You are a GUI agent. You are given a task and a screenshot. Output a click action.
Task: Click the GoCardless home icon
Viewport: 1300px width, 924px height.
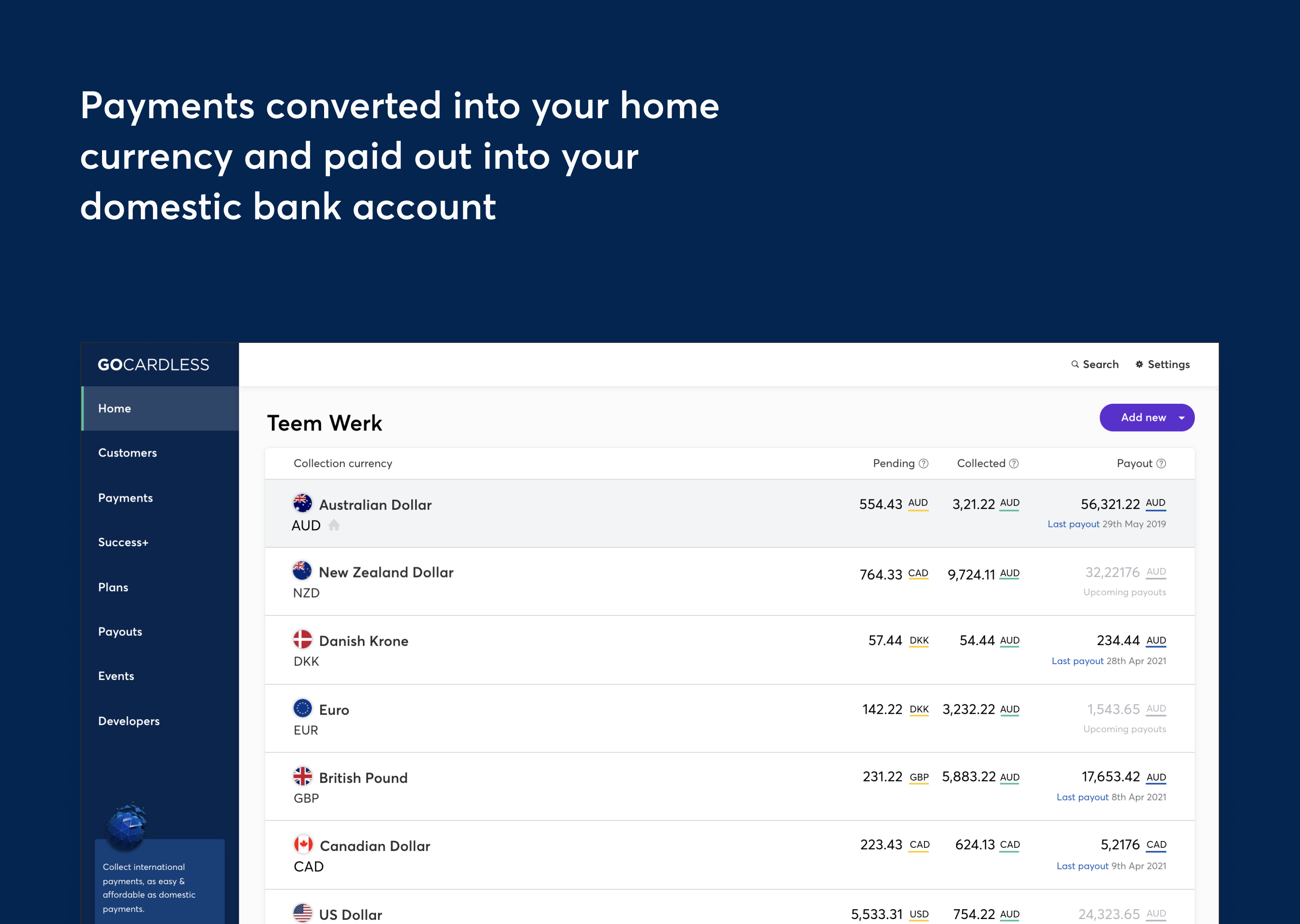point(153,364)
